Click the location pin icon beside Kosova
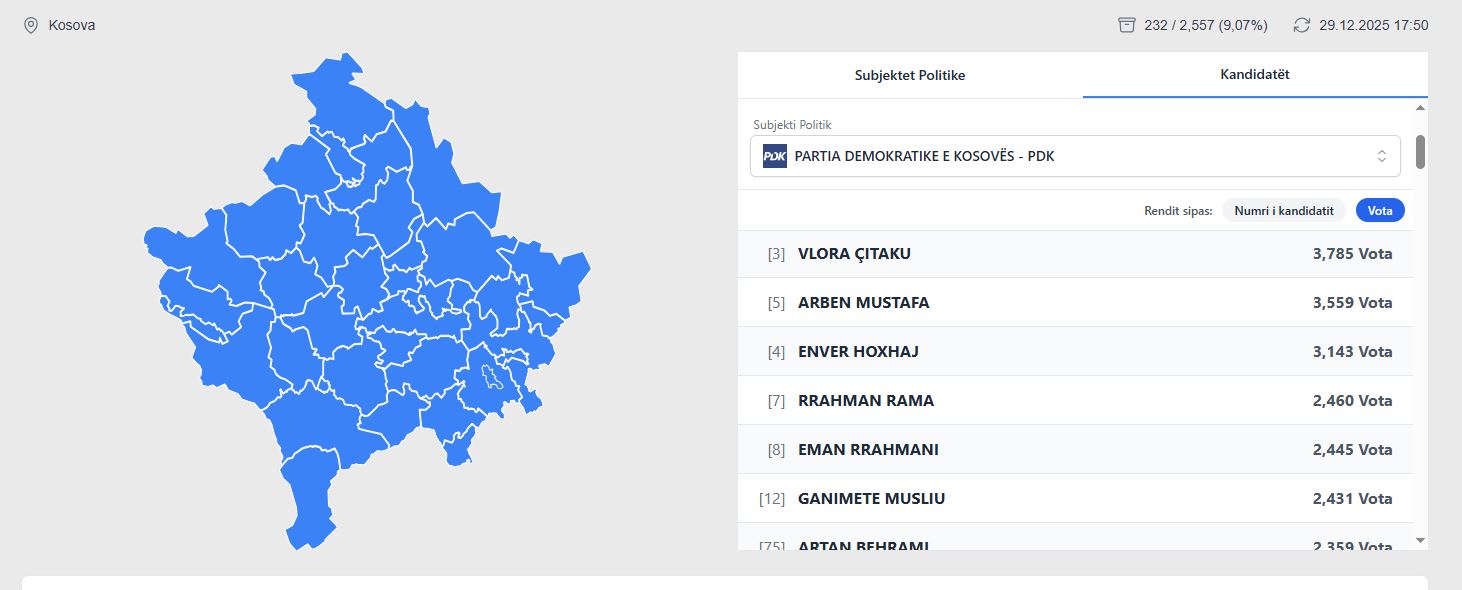This screenshot has height=590, width=1462. pos(31,25)
